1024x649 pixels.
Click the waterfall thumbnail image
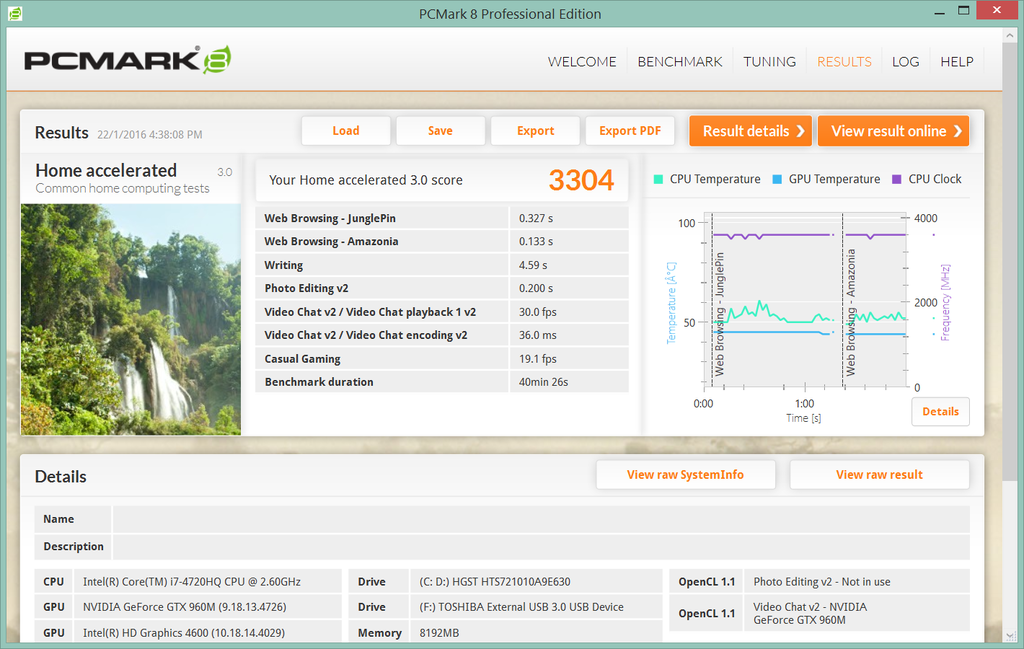(131, 319)
